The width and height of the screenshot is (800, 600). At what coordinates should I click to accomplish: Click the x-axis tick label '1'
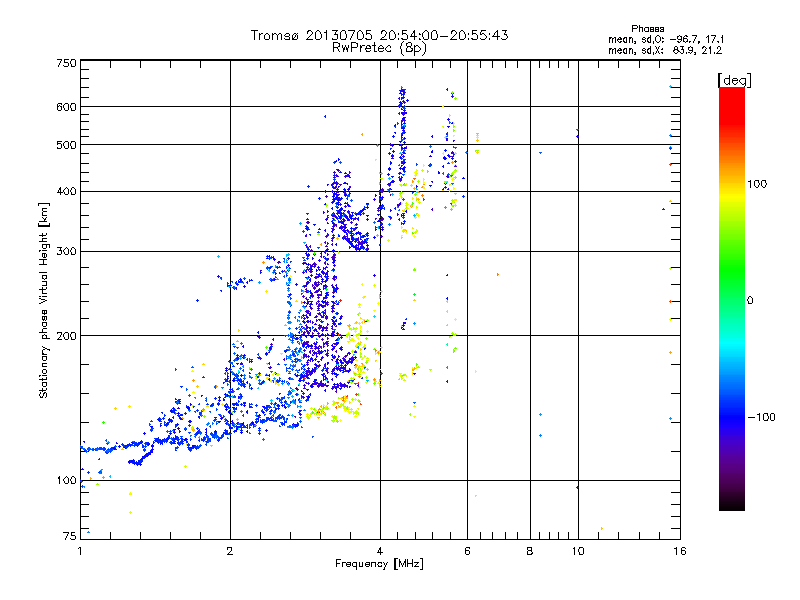point(80,551)
